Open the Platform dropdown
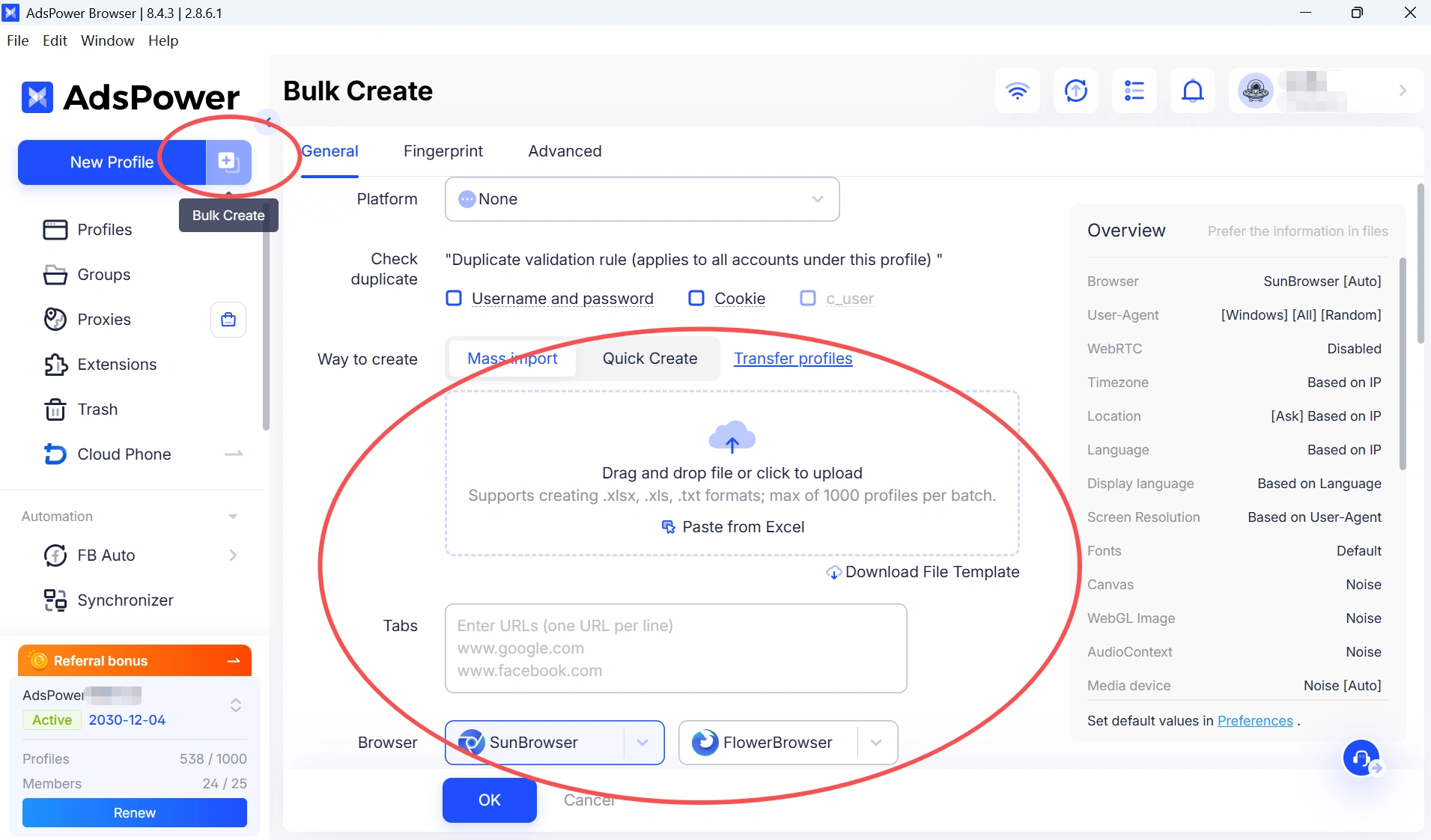Image resolution: width=1431 pixels, height=840 pixels. [x=642, y=199]
